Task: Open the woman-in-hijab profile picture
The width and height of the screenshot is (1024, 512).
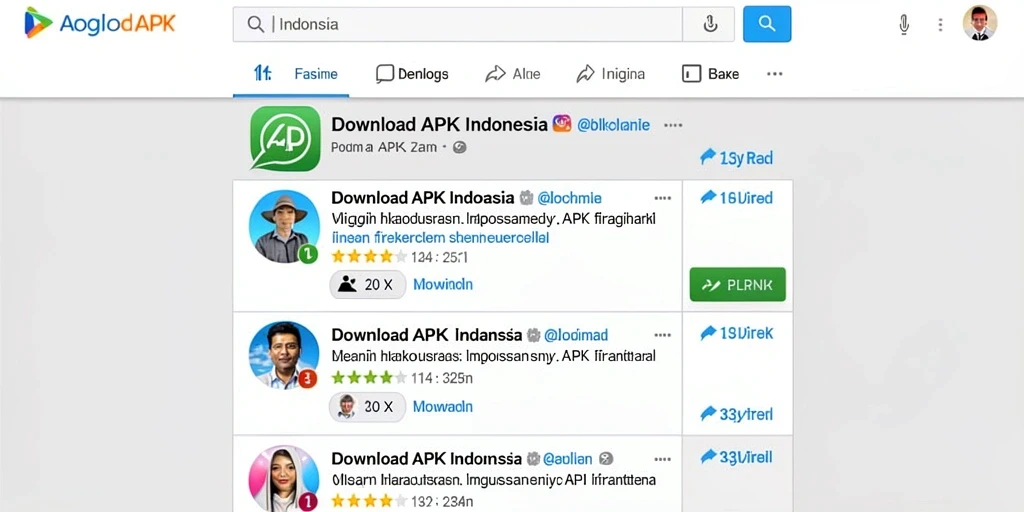Action: coord(284,479)
